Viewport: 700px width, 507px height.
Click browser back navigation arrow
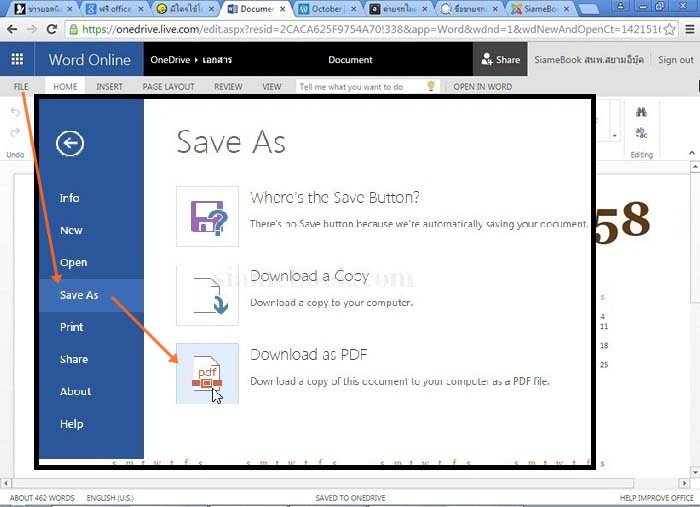click(x=12, y=29)
